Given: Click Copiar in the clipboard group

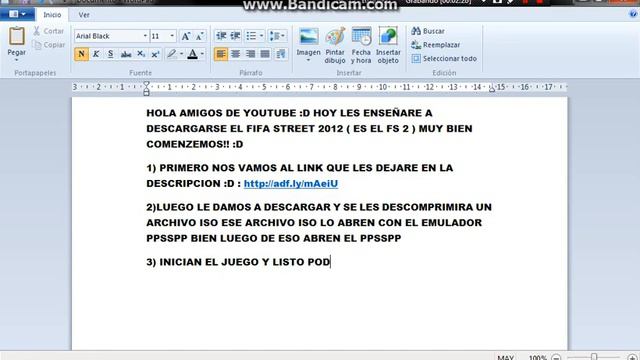Looking at the screenshot, I should (x=49, y=45).
